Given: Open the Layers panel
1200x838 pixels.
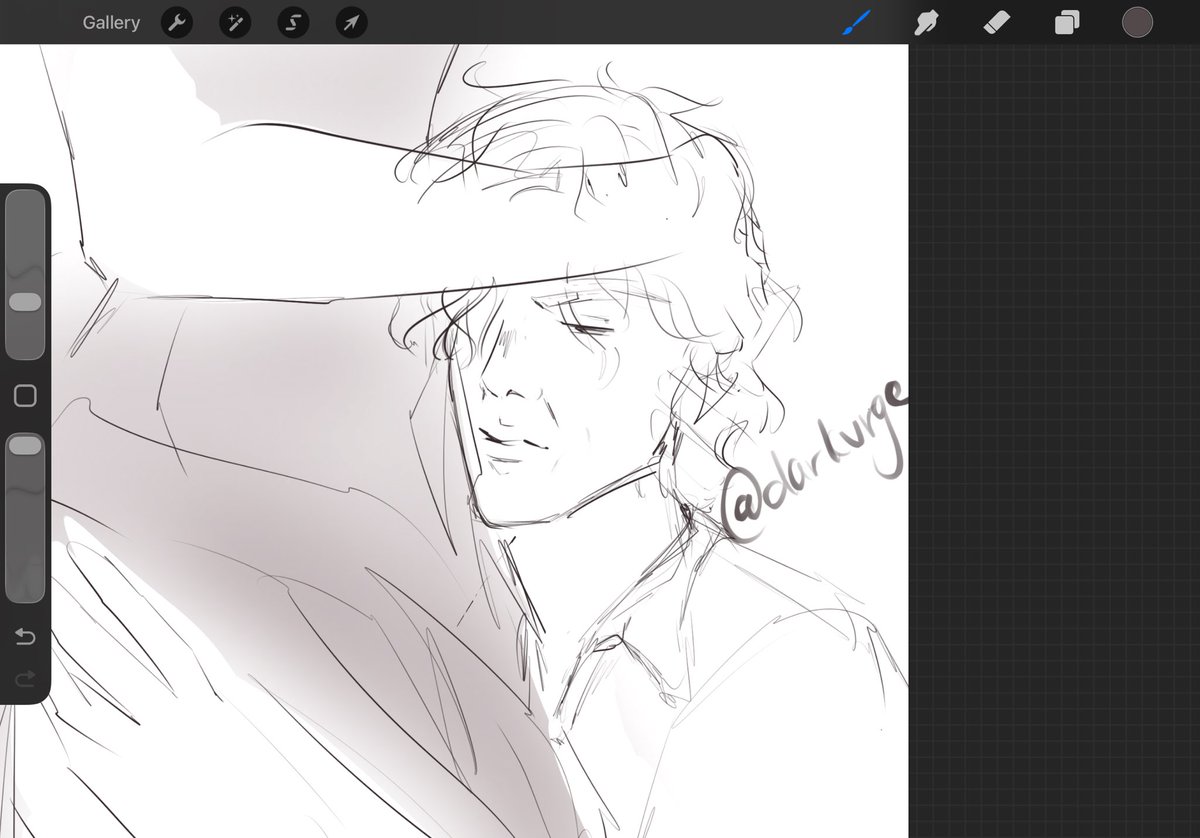Looking at the screenshot, I should tap(1067, 22).
